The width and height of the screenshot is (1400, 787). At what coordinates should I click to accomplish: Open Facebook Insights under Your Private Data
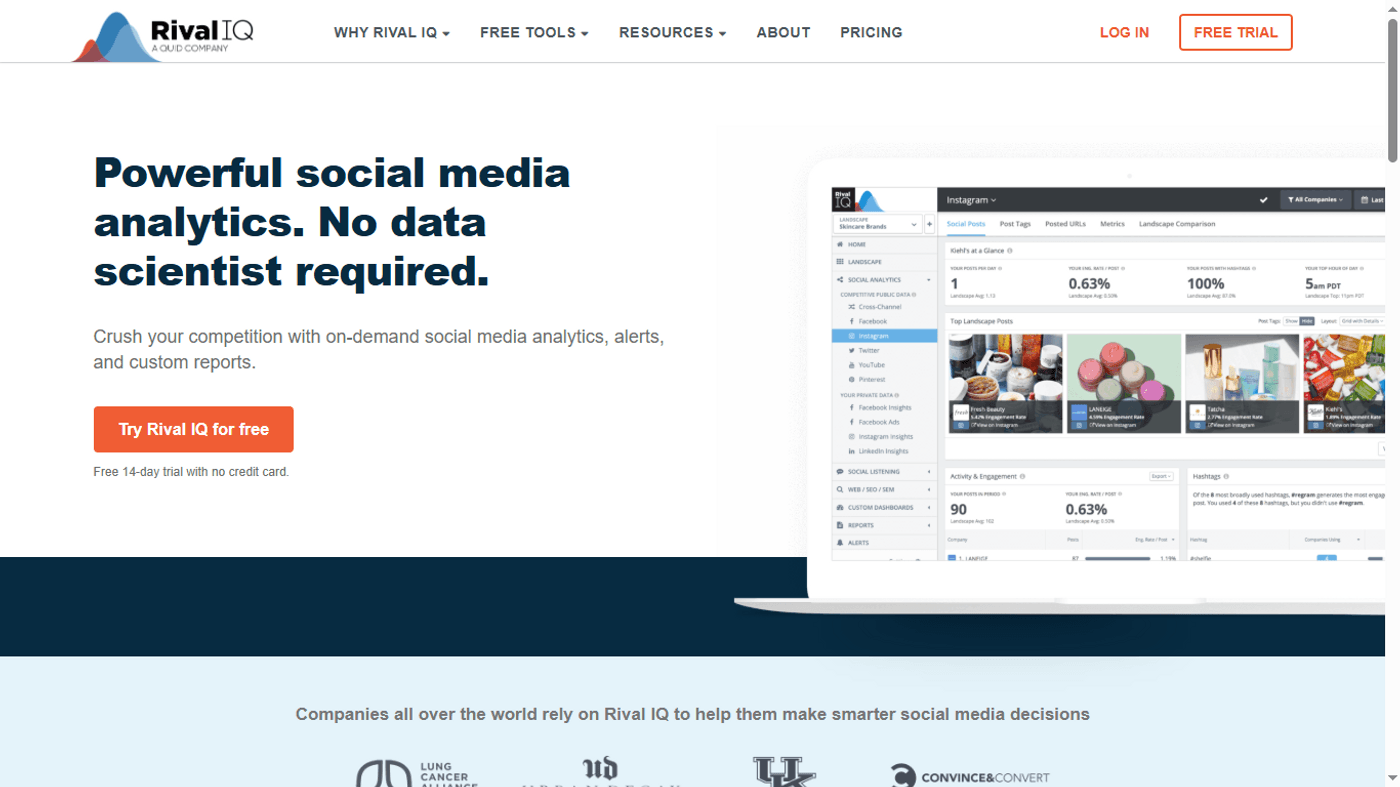[885, 406]
